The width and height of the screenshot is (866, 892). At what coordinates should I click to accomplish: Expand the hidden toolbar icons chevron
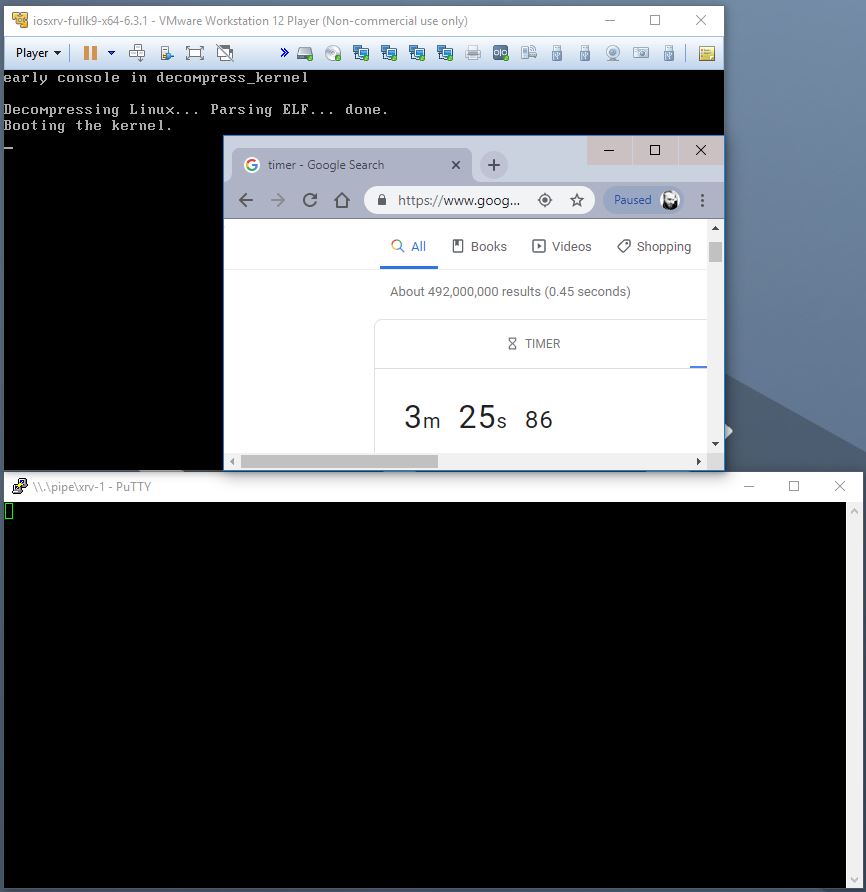[x=285, y=52]
